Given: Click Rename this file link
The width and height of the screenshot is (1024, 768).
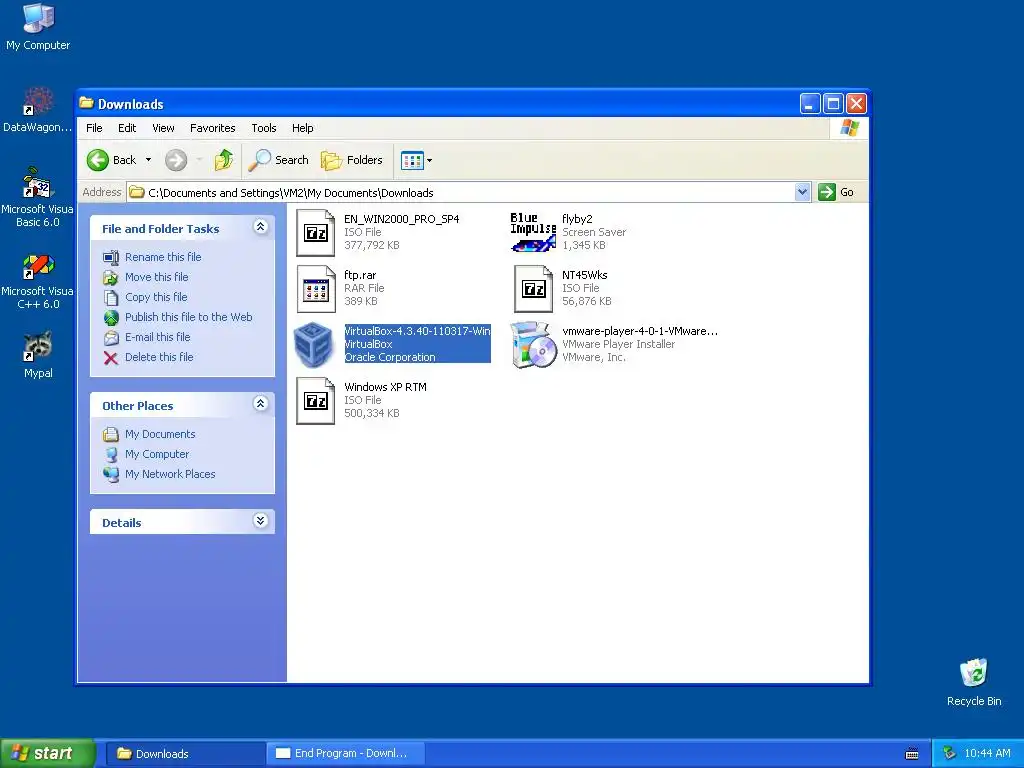Looking at the screenshot, I should click(163, 257).
